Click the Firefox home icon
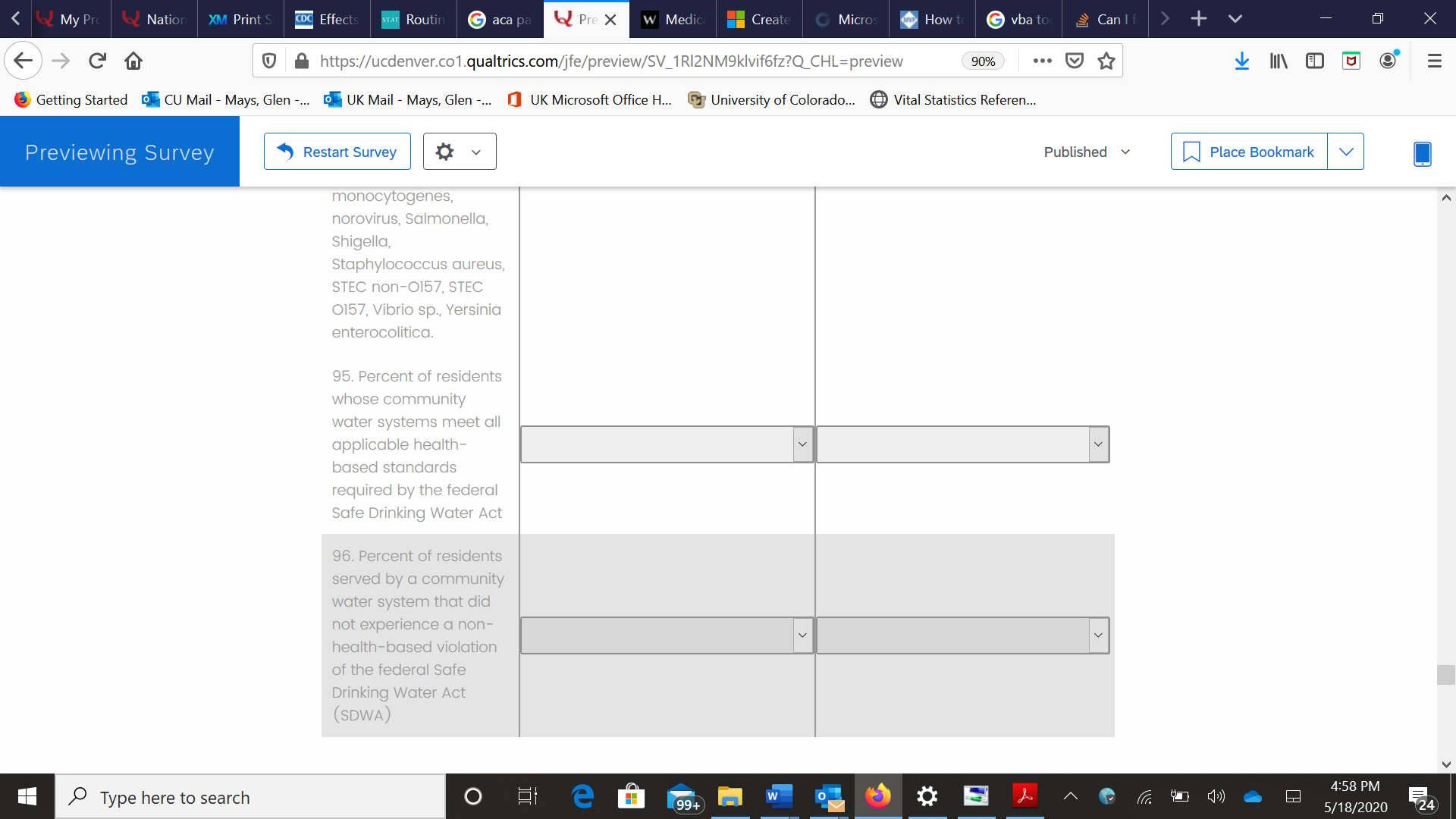The width and height of the screenshot is (1456, 819). 133,61
